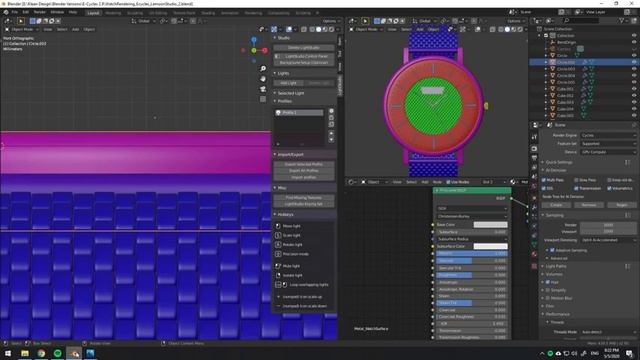Click the Remove button under Node Tree for AI Denoiser
Image resolution: width=640 pixels, height=360 pixels.
[589, 205]
